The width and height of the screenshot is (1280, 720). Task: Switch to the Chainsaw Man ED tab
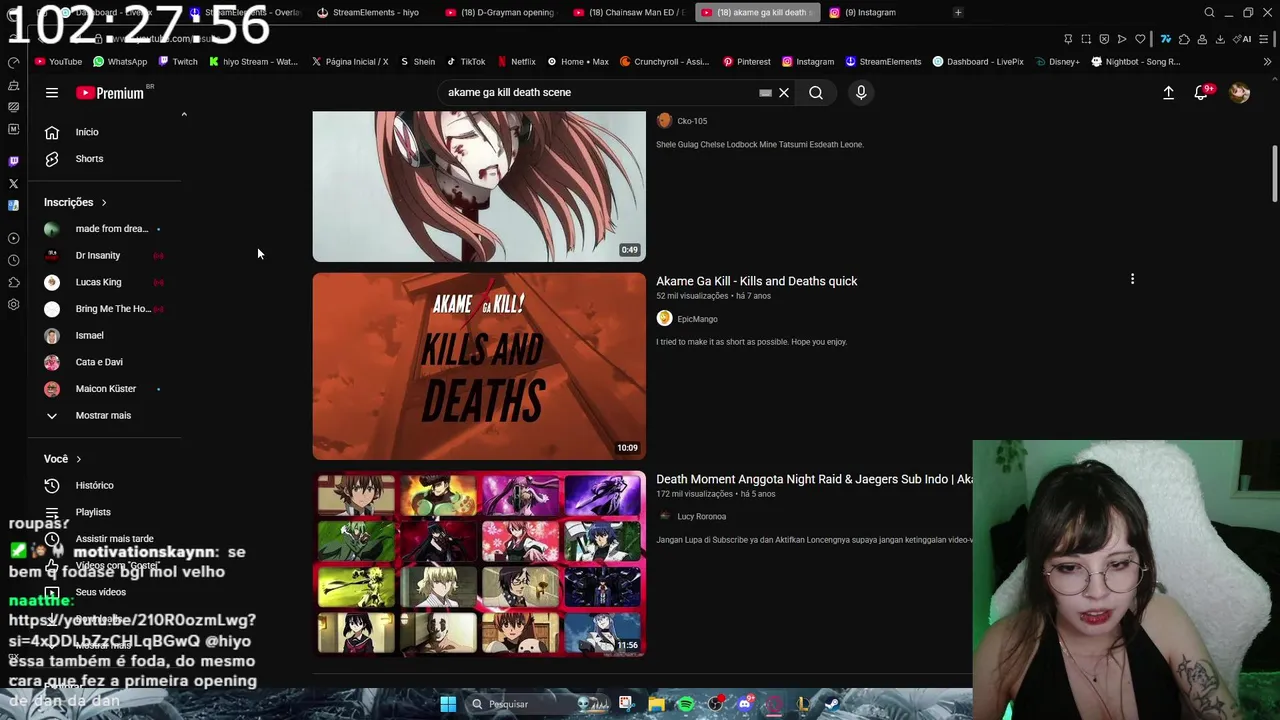coord(628,13)
